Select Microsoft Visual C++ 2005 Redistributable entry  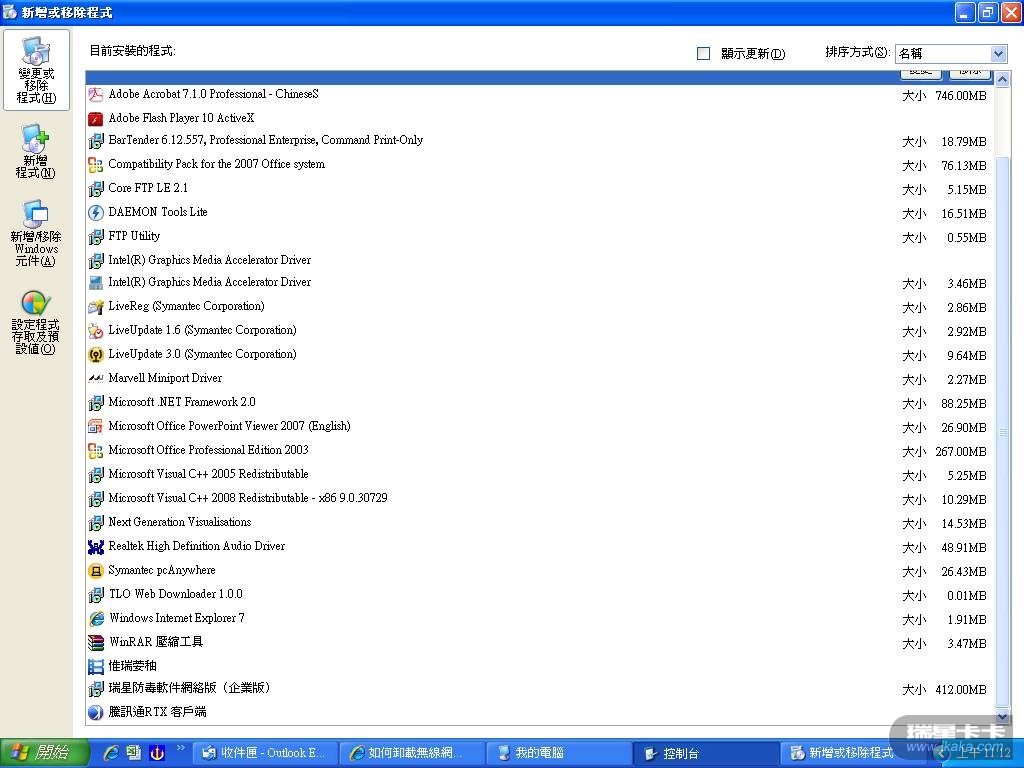539,475
